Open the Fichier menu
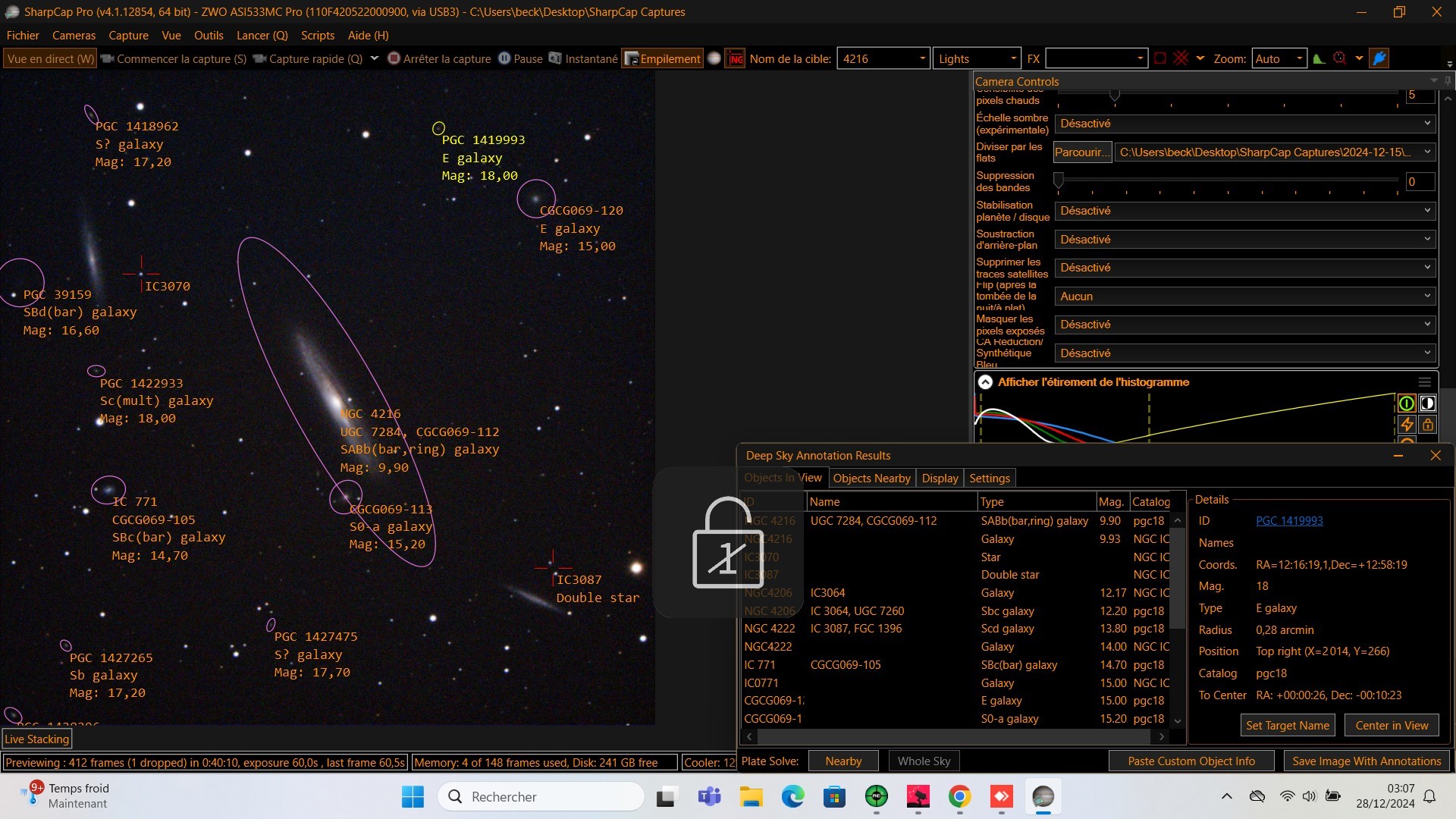This screenshot has width=1456, height=819. tap(23, 36)
